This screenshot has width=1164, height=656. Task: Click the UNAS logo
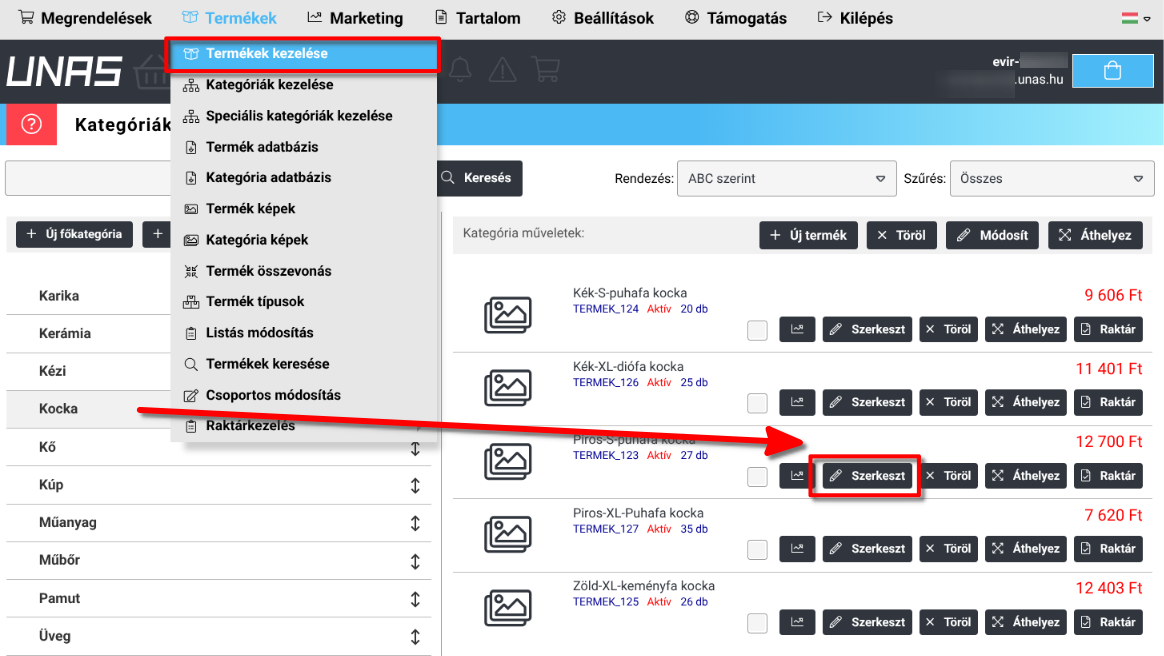[x=65, y=72]
